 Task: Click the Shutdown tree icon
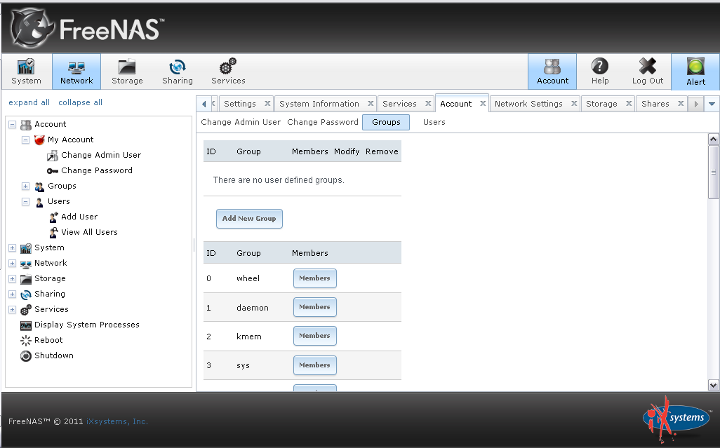click(x=26, y=356)
